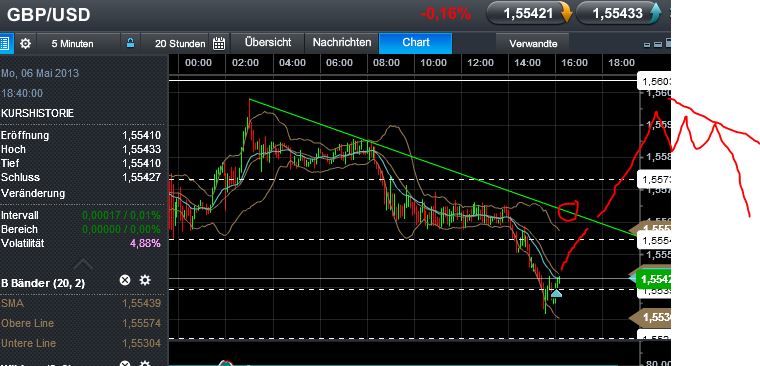Select the 1,5603 price level label

click(x=654, y=82)
